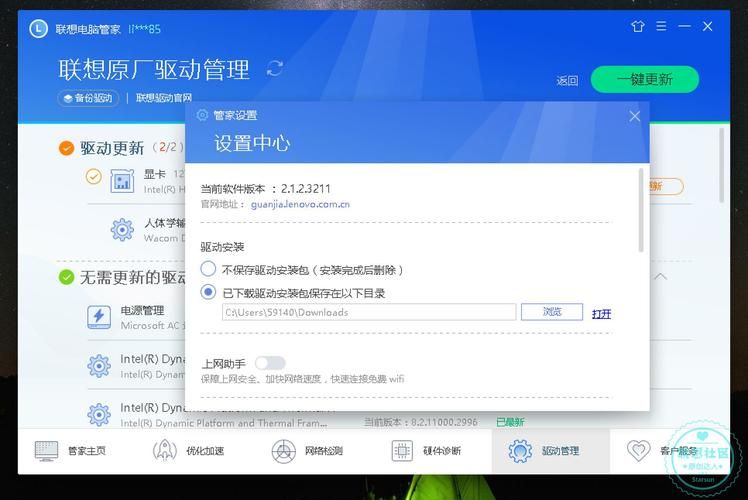Click the green 一键更新 button
Image resolution: width=748 pixels, height=500 pixels.
tap(644, 79)
